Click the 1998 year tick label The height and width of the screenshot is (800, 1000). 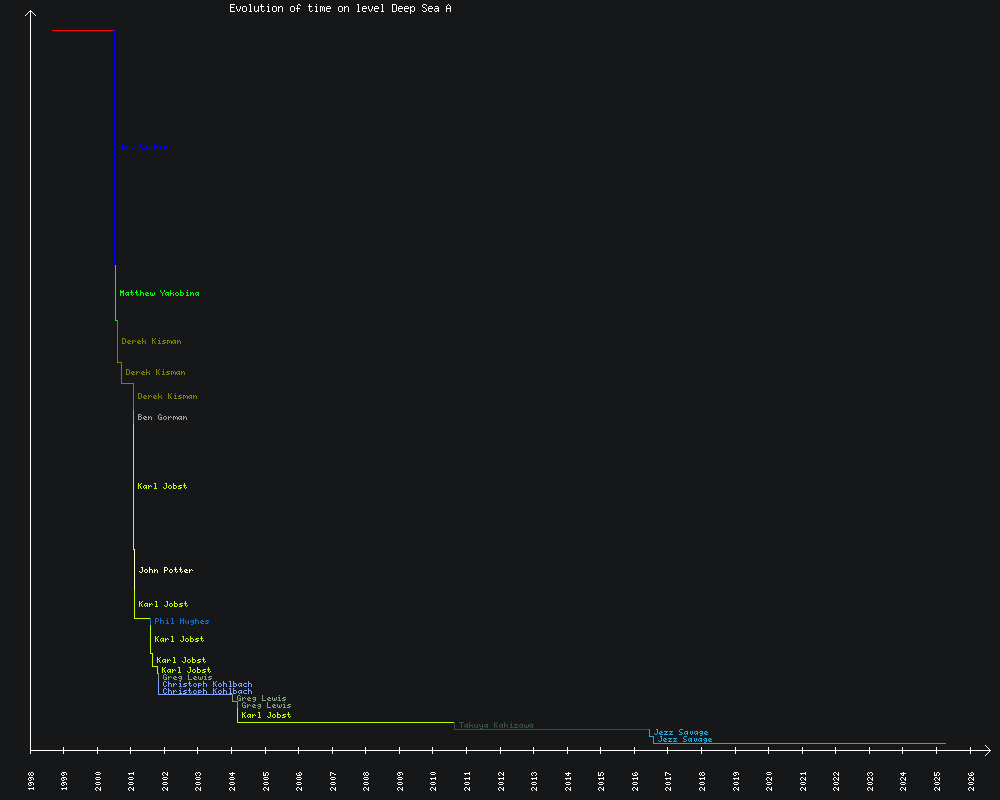click(31, 780)
